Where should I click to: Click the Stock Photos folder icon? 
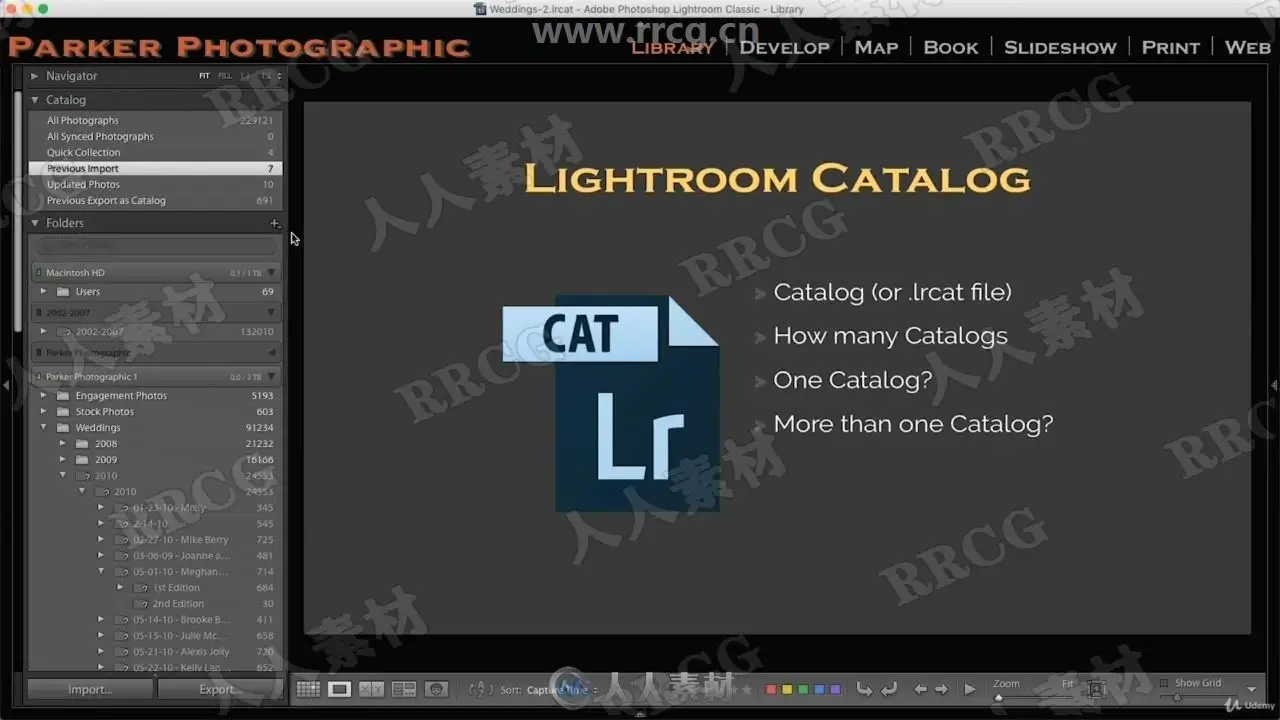(63, 412)
